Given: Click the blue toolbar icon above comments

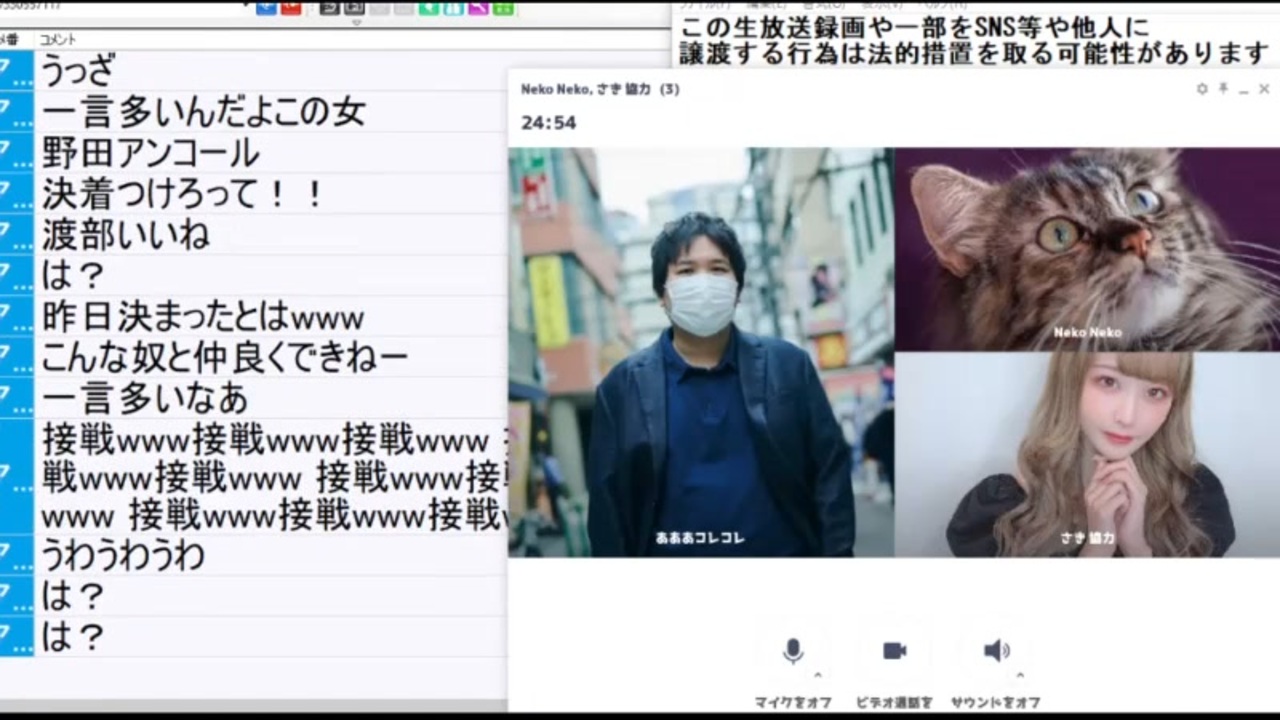Looking at the screenshot, I should tap(266, 7).
